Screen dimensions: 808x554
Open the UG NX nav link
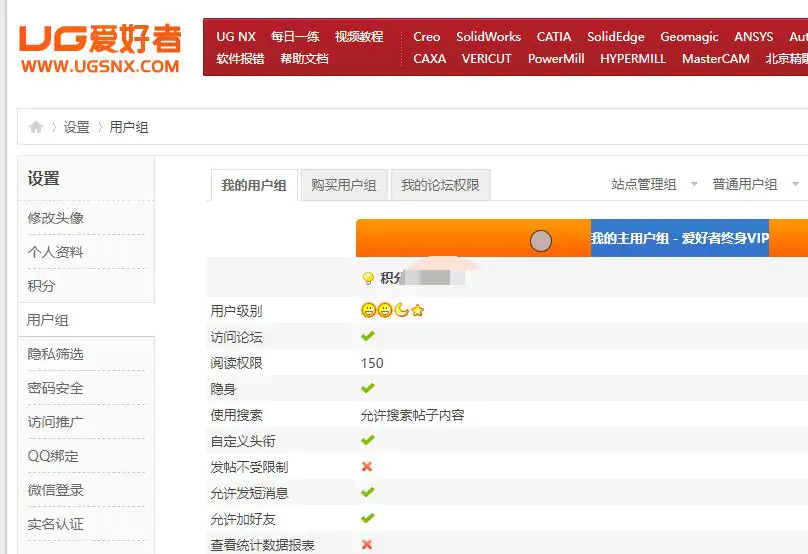[236, 37]
